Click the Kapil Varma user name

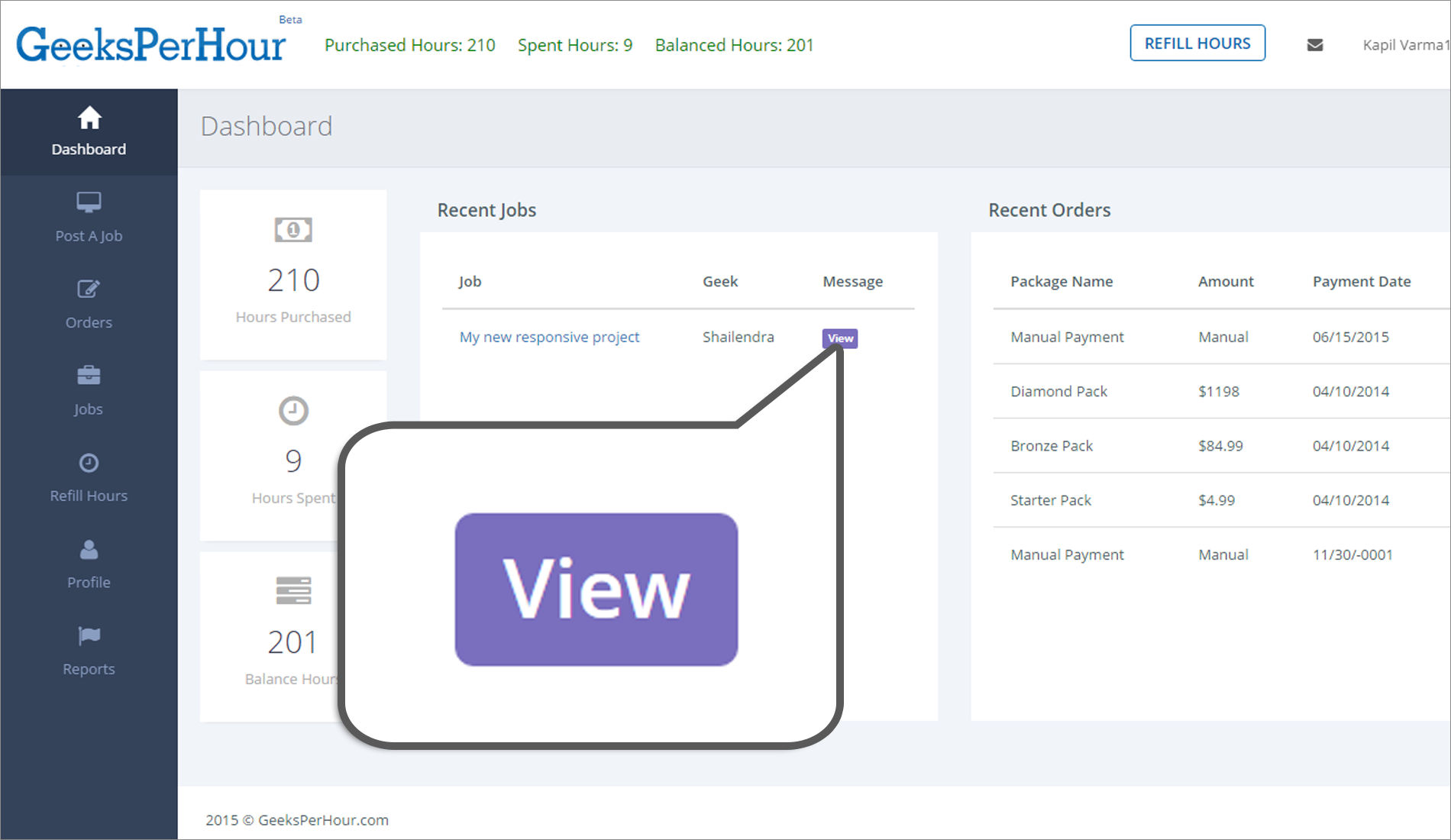point(1406,45)
